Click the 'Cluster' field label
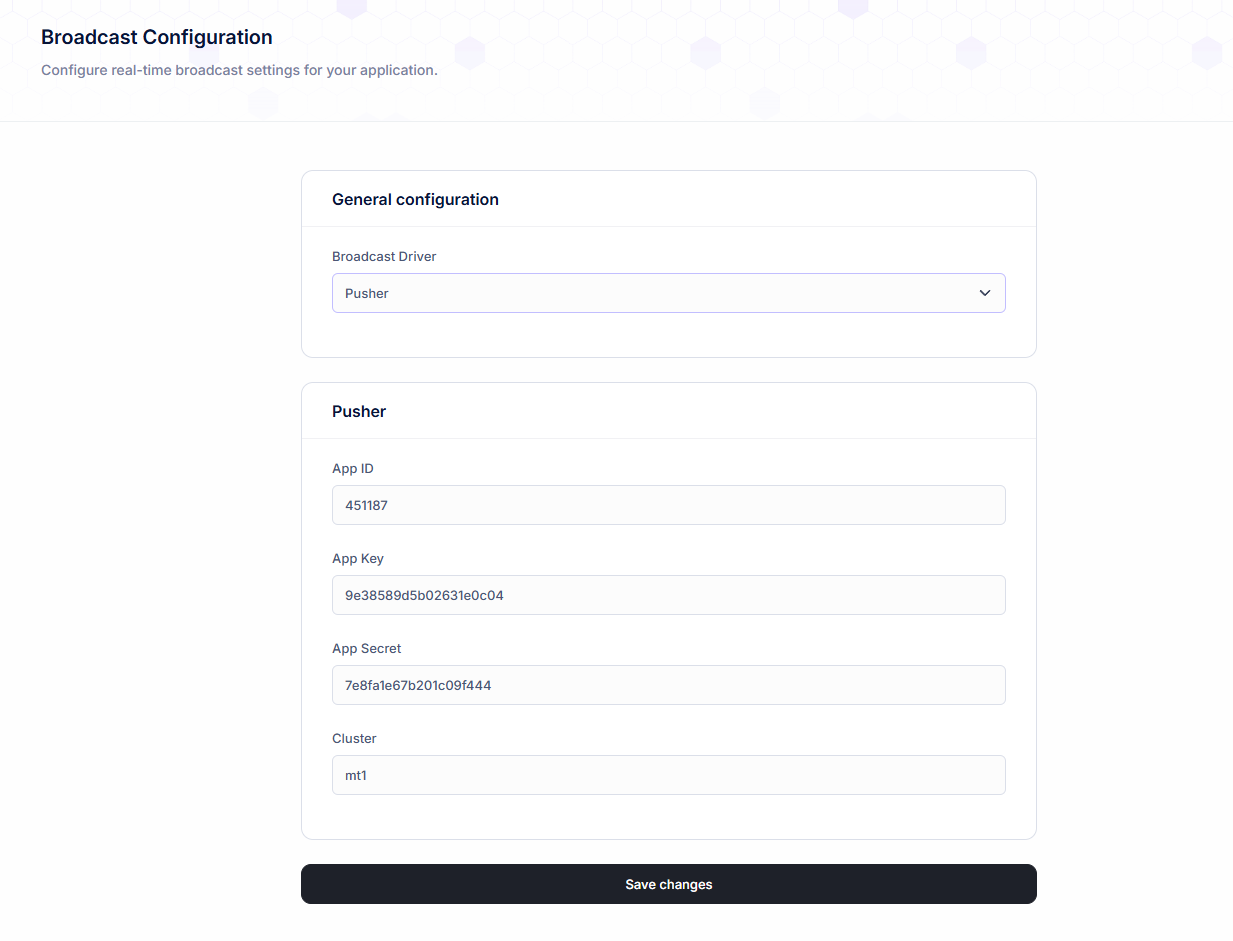 [354, 738]
